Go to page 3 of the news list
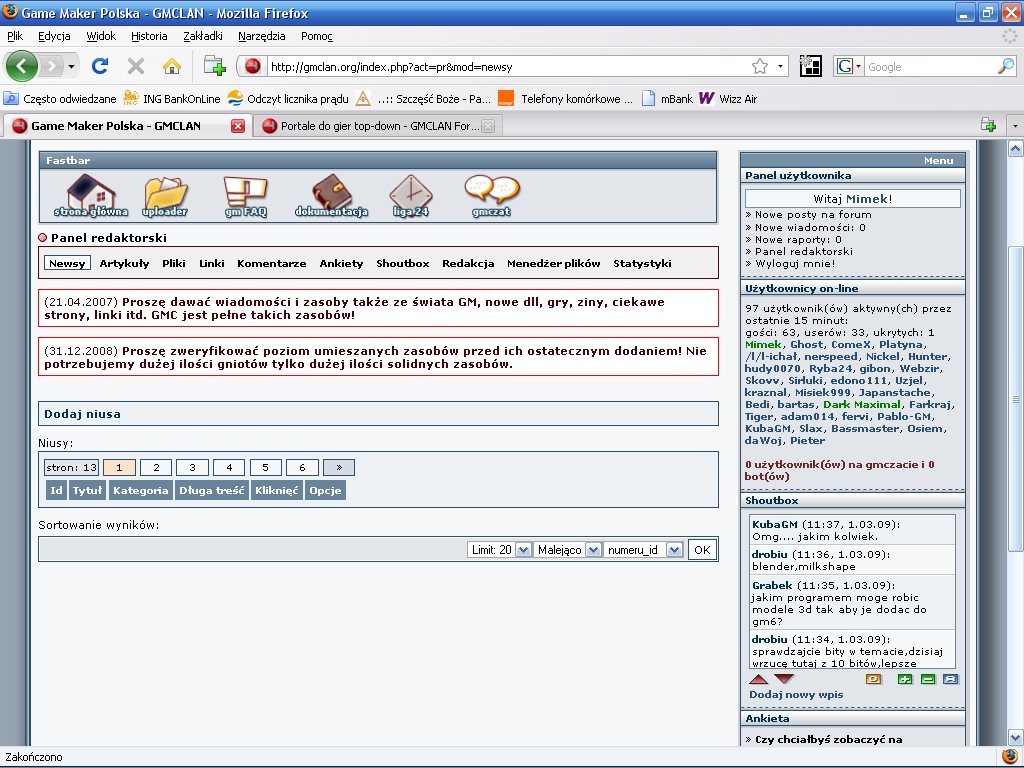Screen dimensions: 1024x768 [x=192, y=467]
